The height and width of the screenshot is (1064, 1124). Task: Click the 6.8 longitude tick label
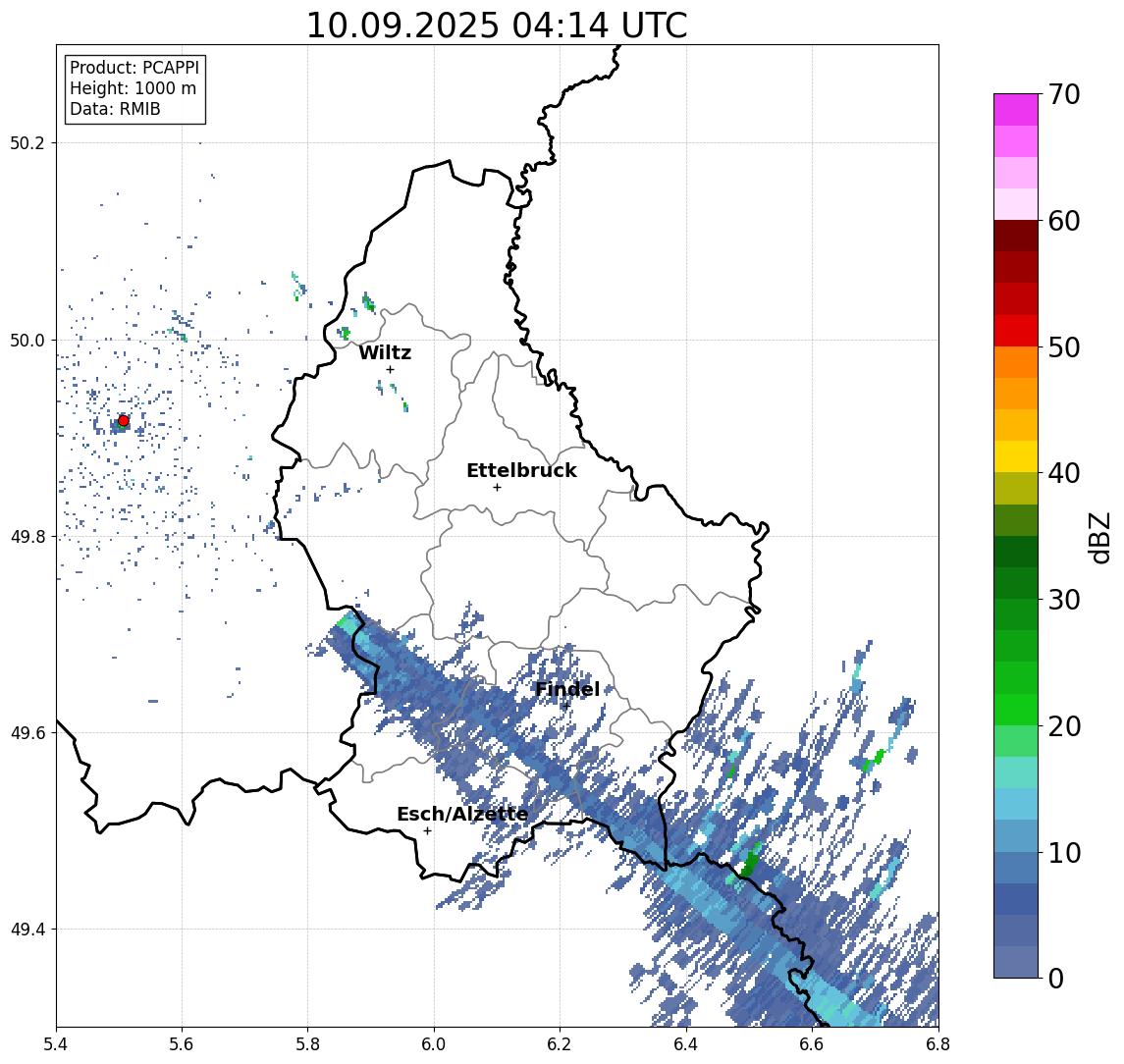pos(938,1044)
